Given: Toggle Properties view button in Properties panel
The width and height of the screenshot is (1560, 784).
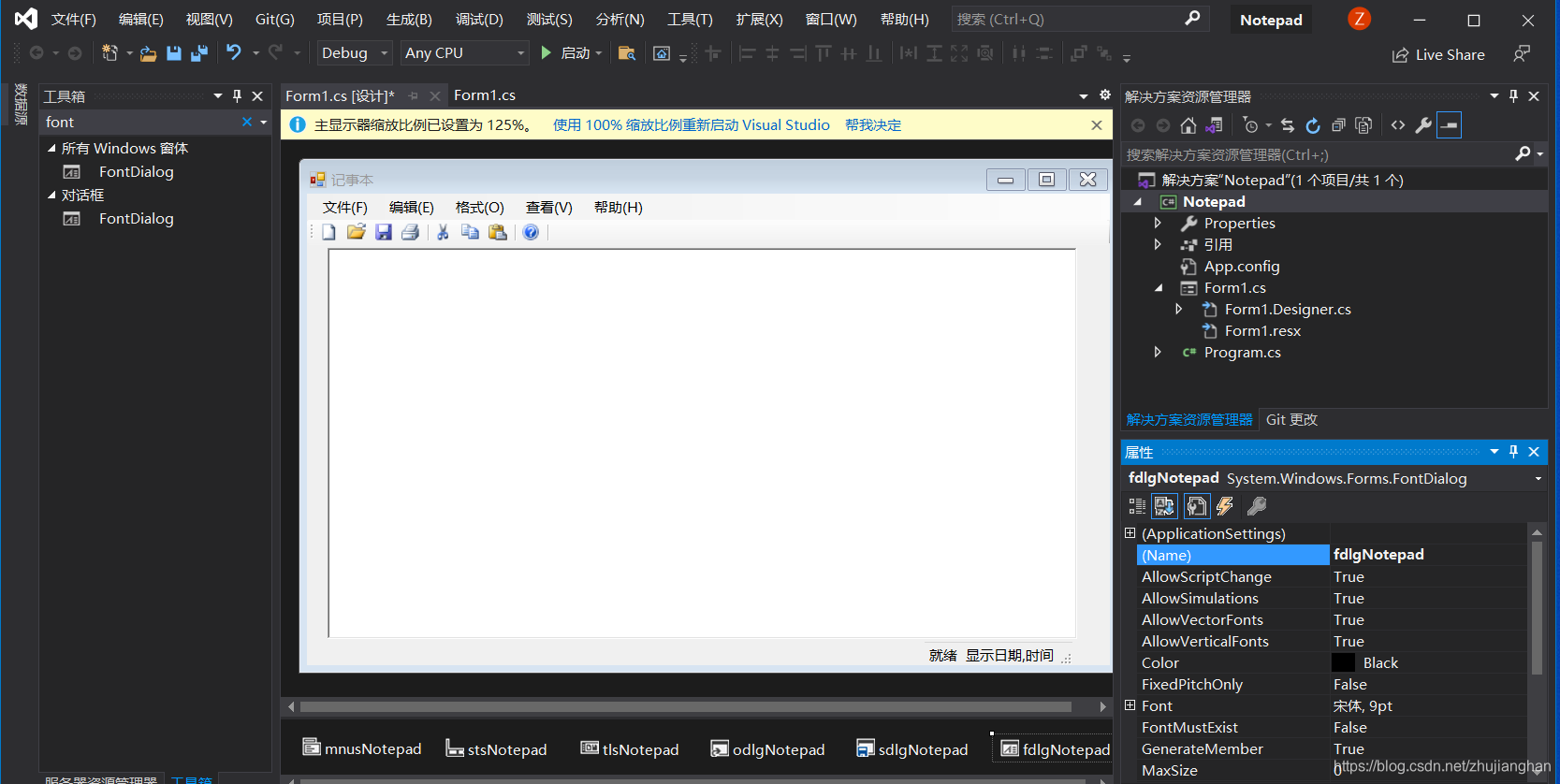Looking at the screenshot, I should point(1197,506).
